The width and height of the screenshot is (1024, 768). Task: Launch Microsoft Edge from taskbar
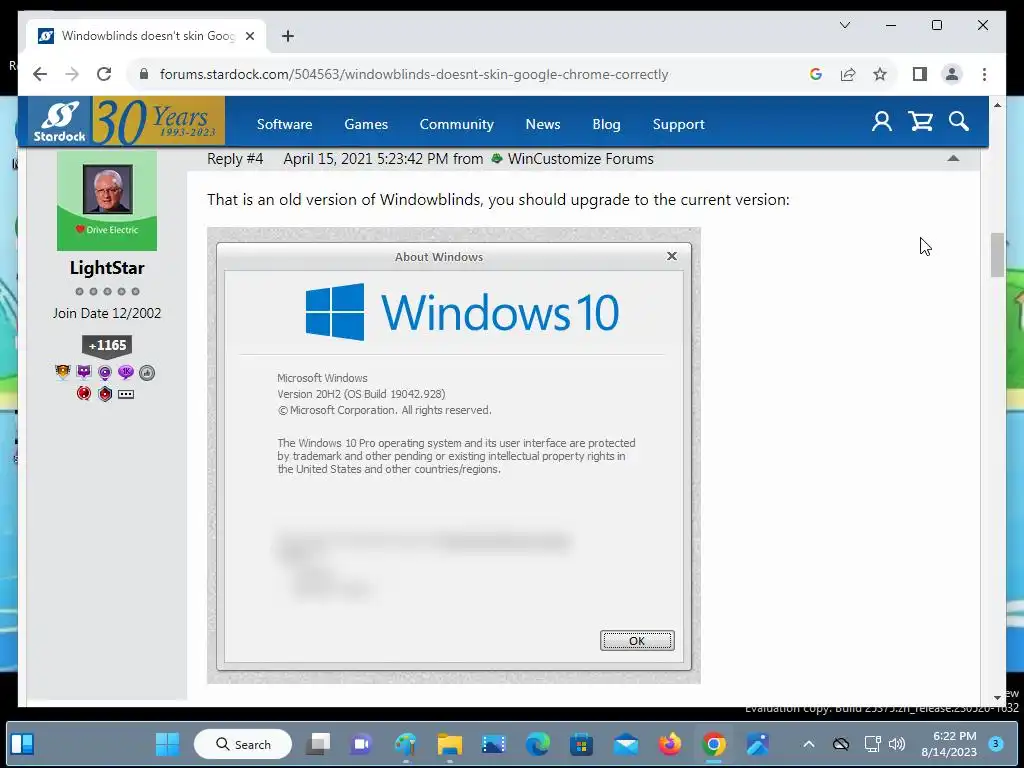click(x=537, y=744)
